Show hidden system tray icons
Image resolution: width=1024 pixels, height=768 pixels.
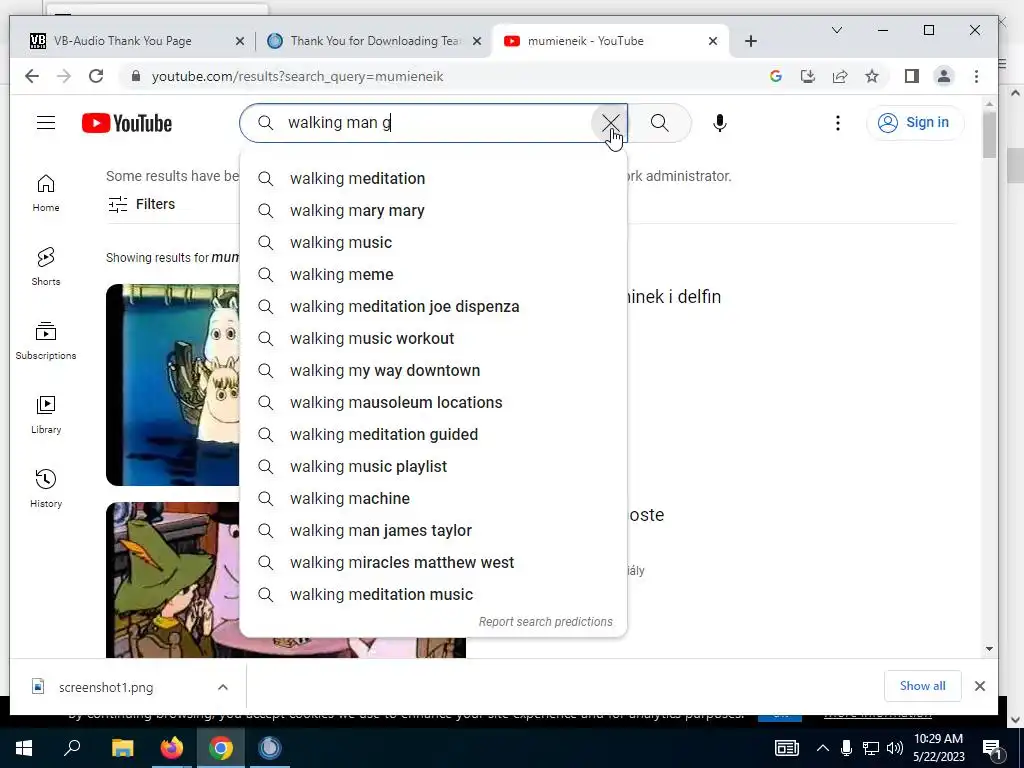point(823,748)
